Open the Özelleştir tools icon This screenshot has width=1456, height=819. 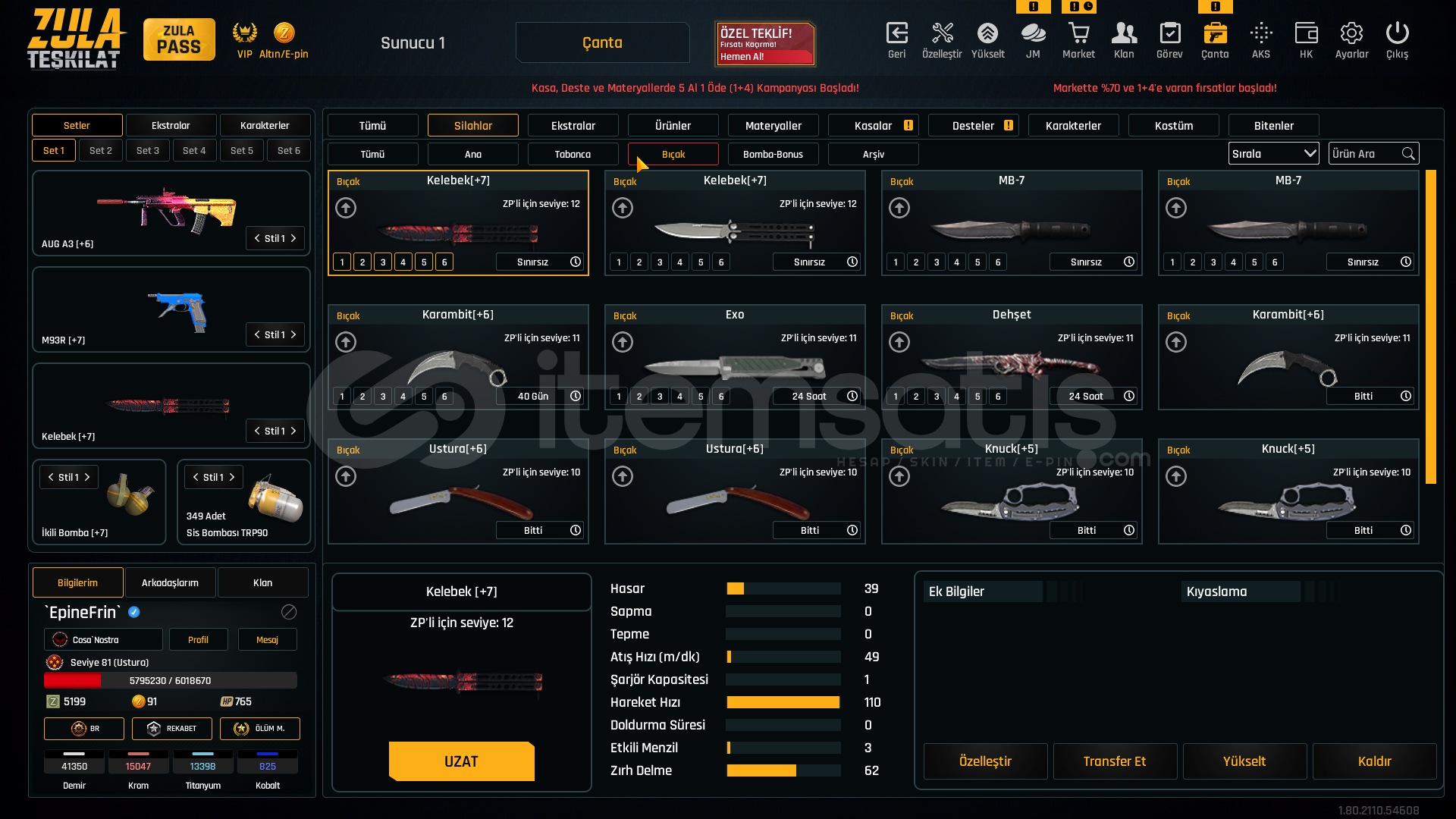coord(942,34)
